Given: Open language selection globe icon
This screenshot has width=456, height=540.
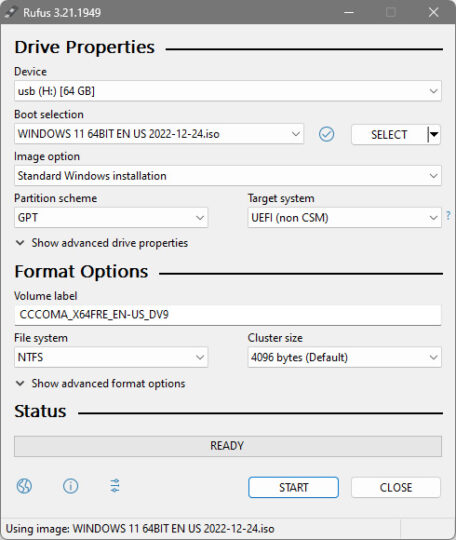Looking at the screenshot, I should (24, 486).
